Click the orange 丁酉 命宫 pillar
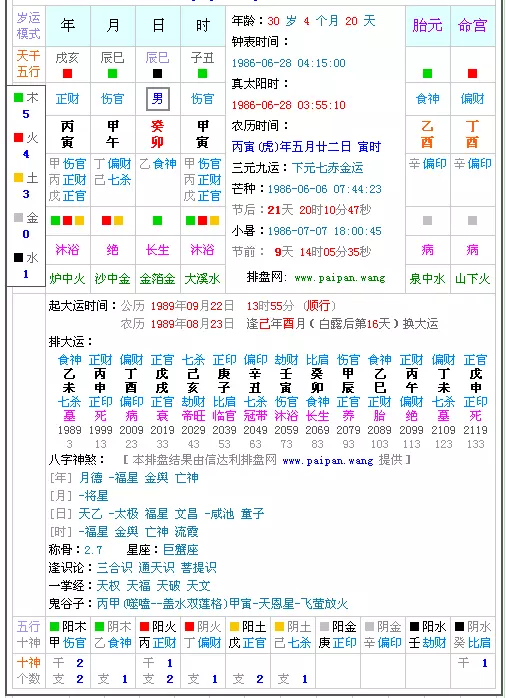This screenshot has width=506, height=698. [x=473, y=134]
